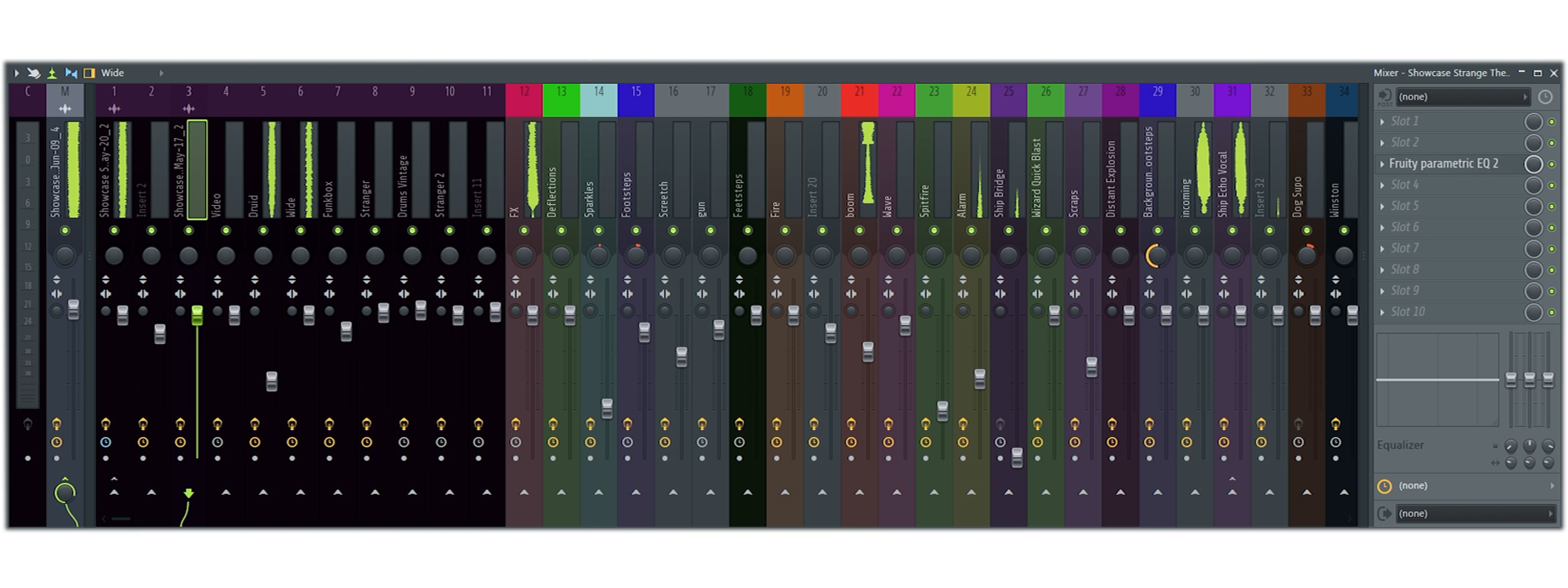Open the audio input (none) dropdown
This screenshot has width=1568, height=588.
(x=1461, y=97)
